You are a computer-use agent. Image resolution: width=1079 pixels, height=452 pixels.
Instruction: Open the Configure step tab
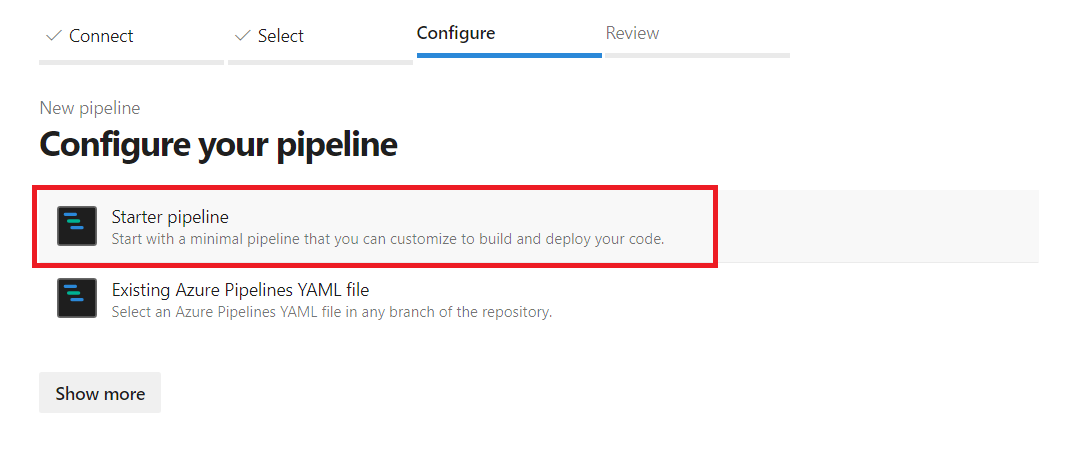tap(456, 33)
